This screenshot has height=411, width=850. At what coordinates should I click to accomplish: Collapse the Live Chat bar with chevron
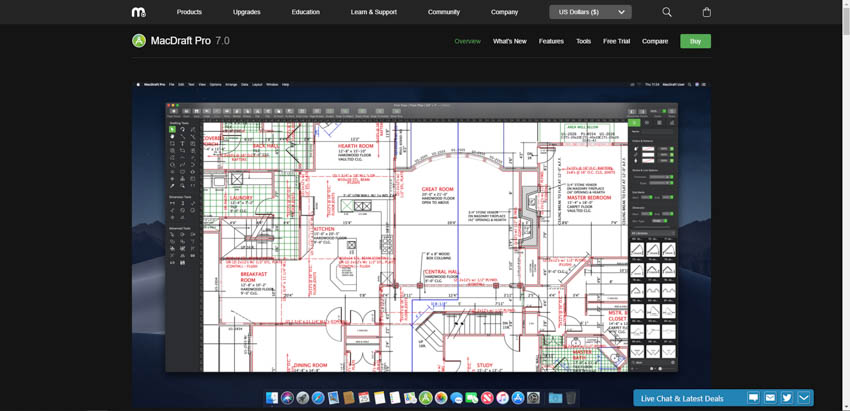(x=804, y=398)
